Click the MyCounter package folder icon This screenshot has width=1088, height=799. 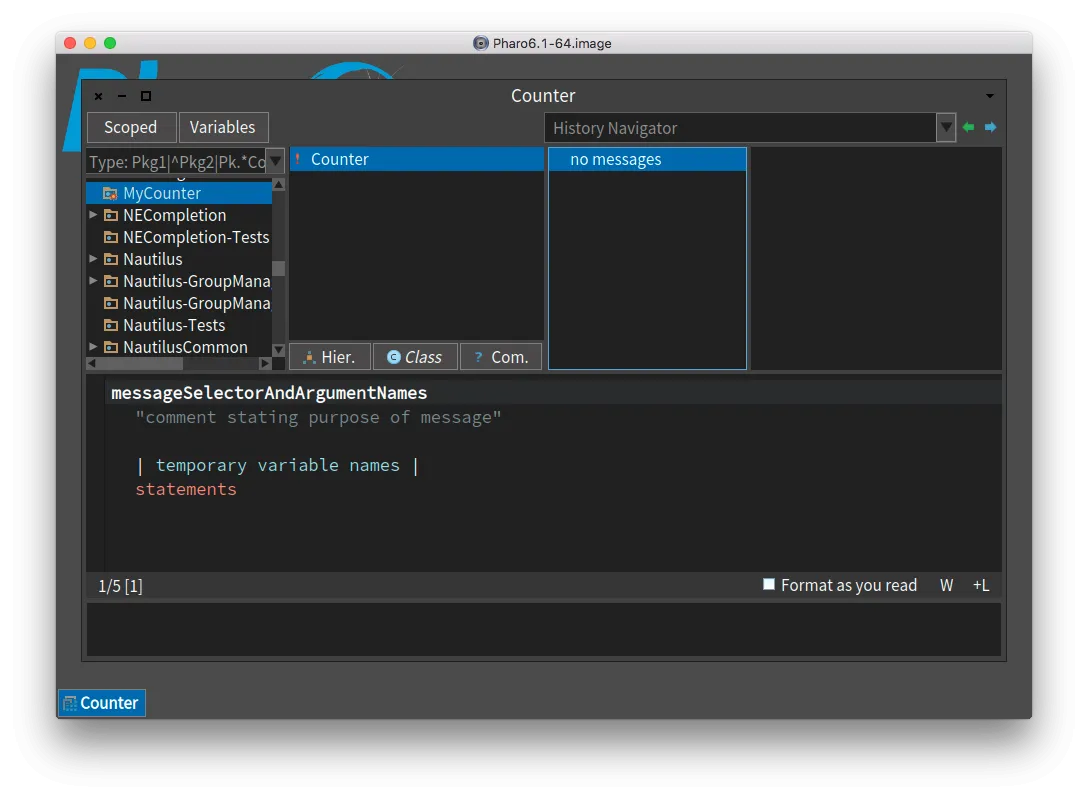[110, 193]
